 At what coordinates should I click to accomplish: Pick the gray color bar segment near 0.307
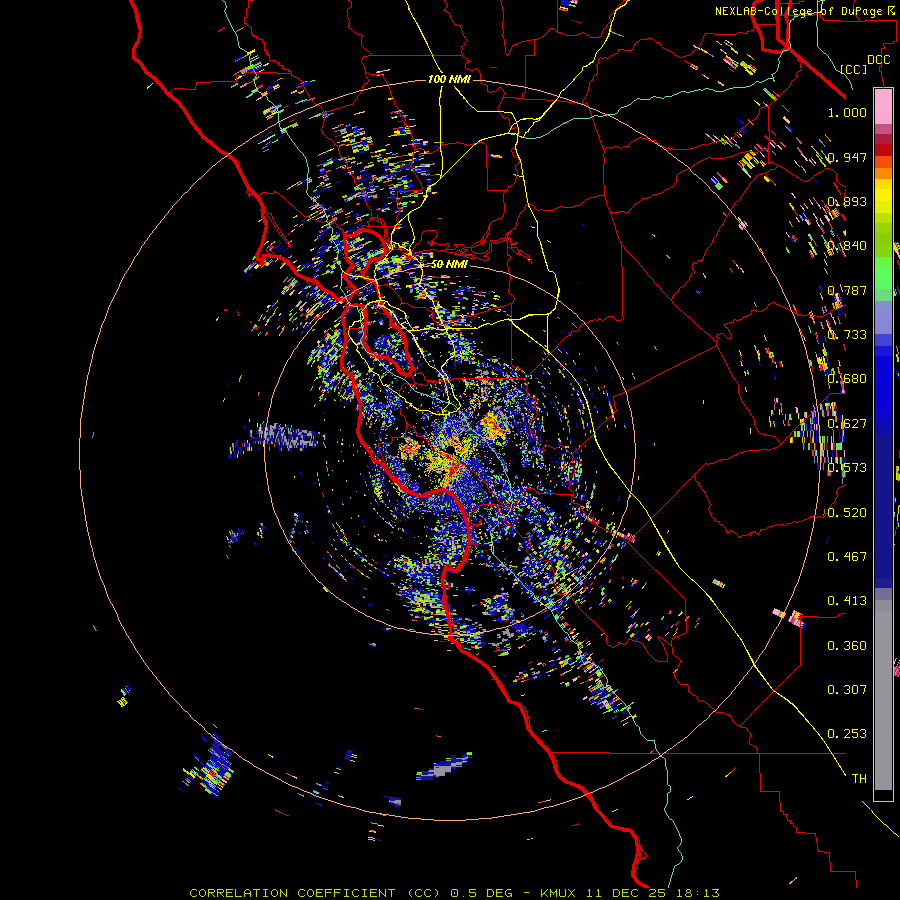pos(883,695)
